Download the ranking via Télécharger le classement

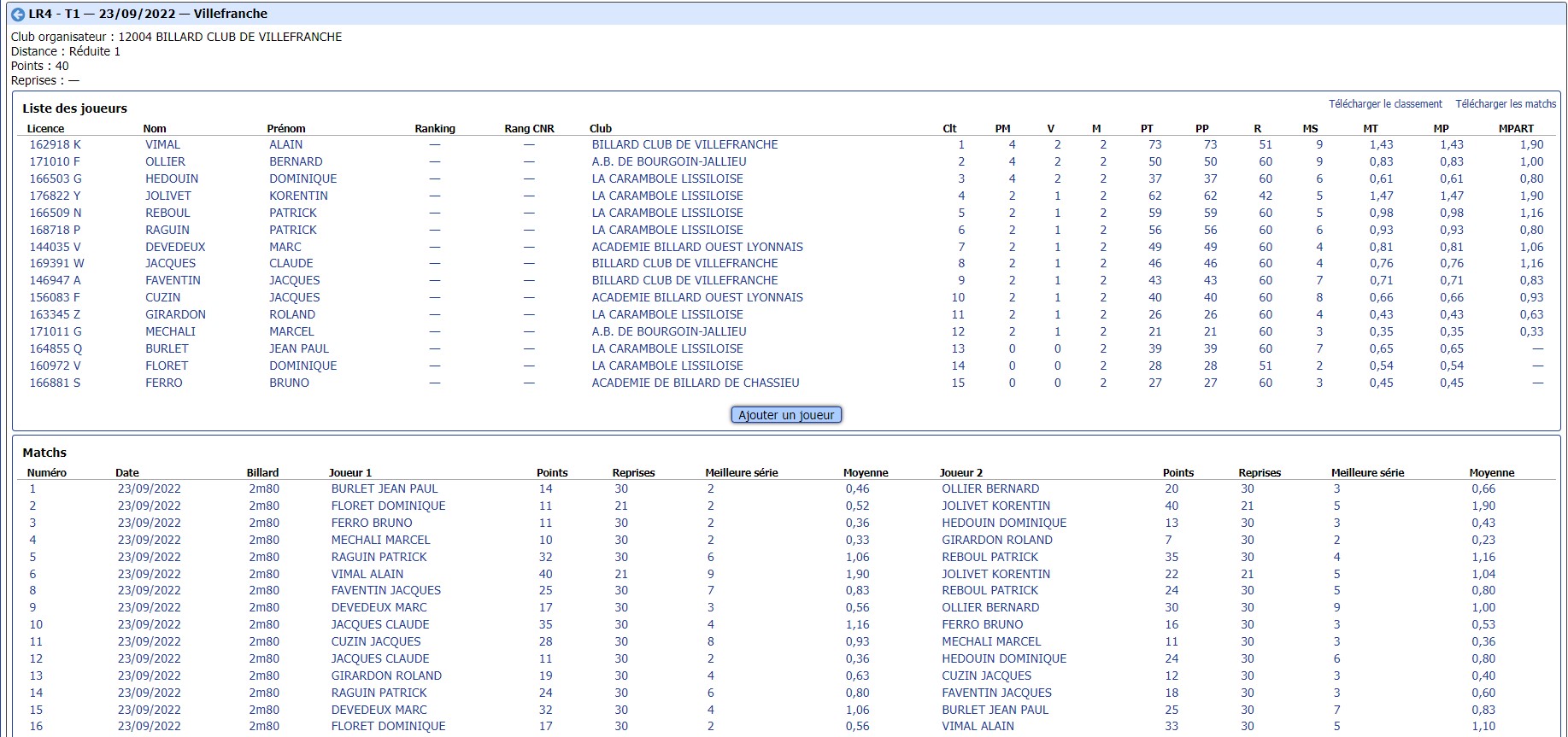(x=1385, y=104)
